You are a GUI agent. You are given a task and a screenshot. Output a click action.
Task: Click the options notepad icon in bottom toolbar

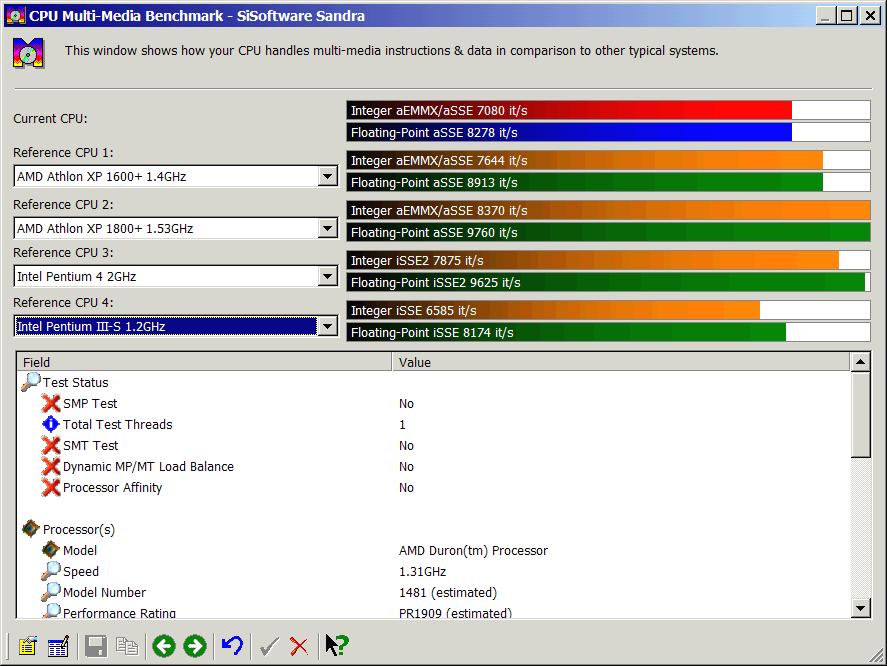tap(27, 646)
